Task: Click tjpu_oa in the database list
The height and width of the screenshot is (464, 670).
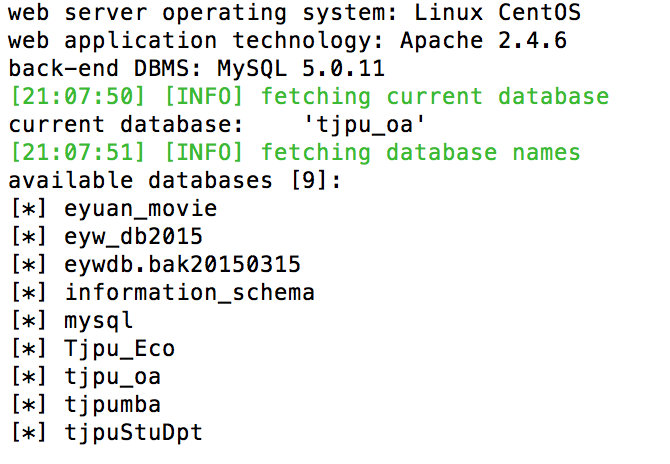Action: (x=112, y=377)
